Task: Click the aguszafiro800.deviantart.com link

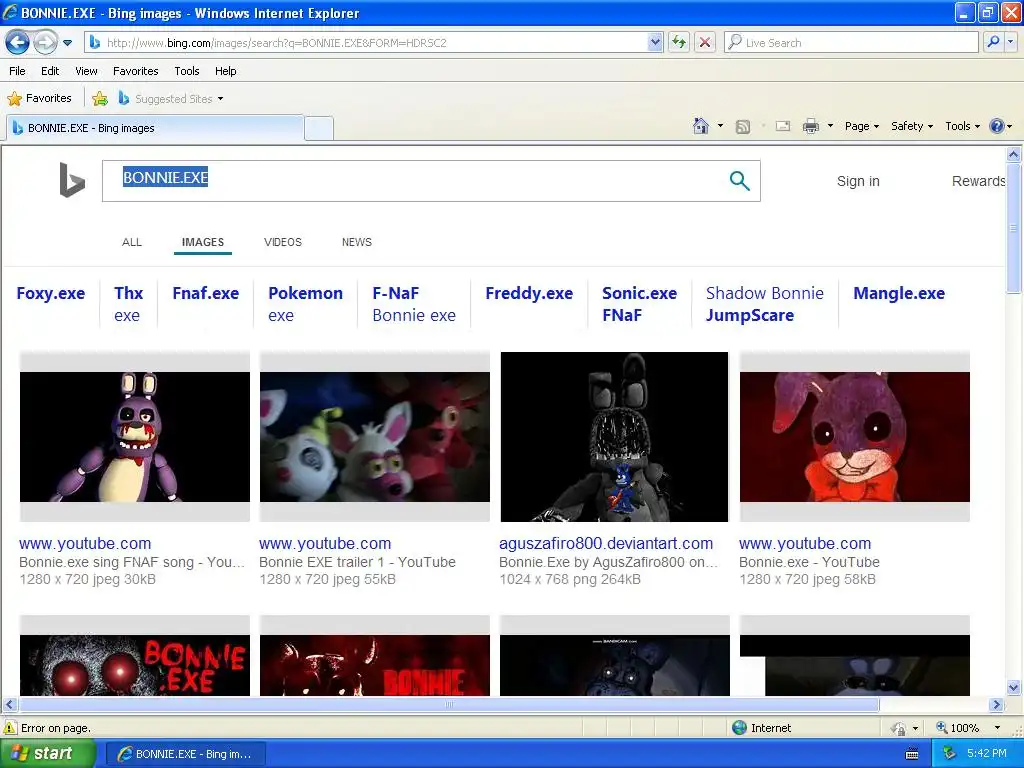Action: [x=606, y=543]
